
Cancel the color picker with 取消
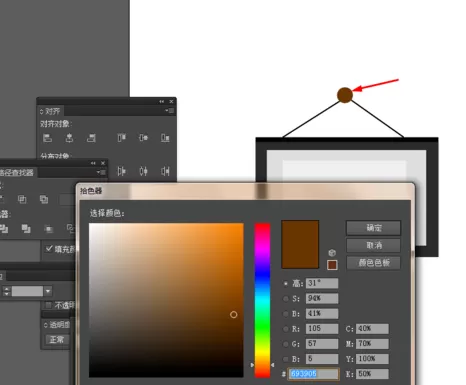click(374, 245)
